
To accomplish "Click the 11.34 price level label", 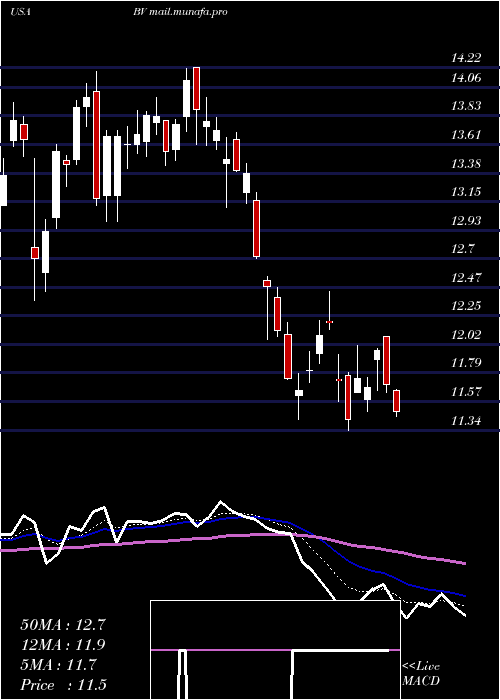I will [466, 421].
